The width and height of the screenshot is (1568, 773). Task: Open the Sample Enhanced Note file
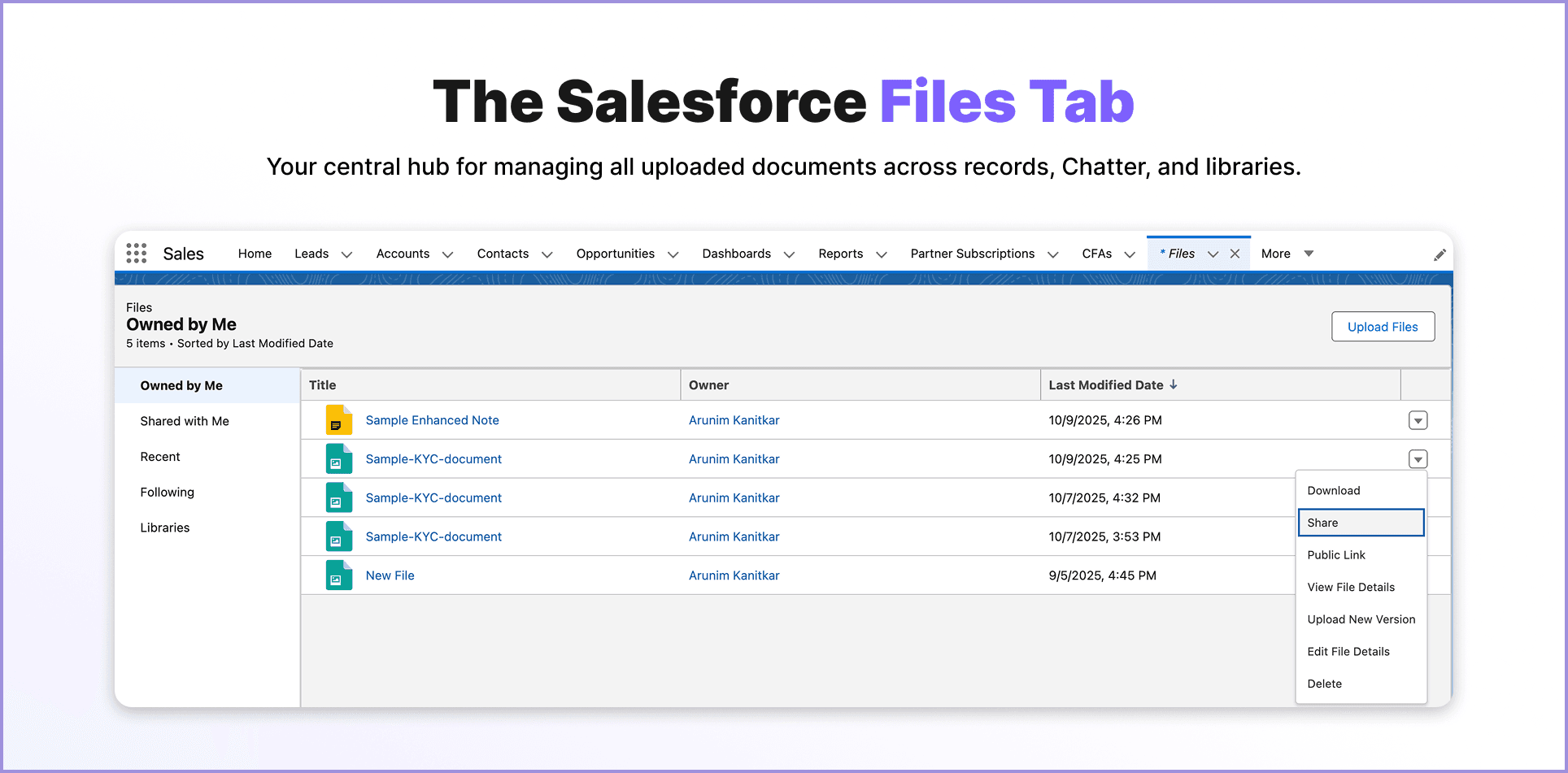[x=432, y=420]
